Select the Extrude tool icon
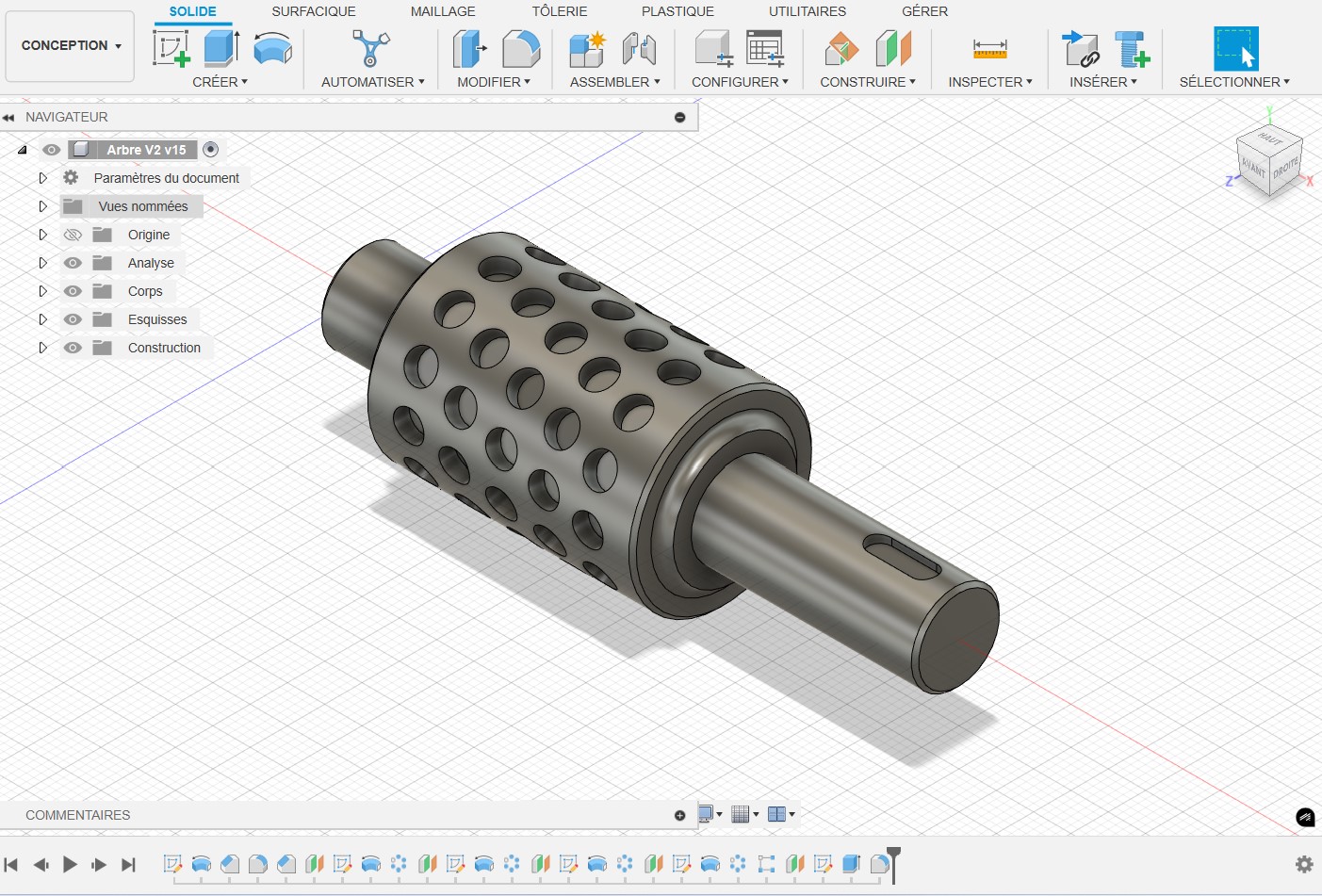Viewport: 1322px width, 896px height. (x=221, y=48)
